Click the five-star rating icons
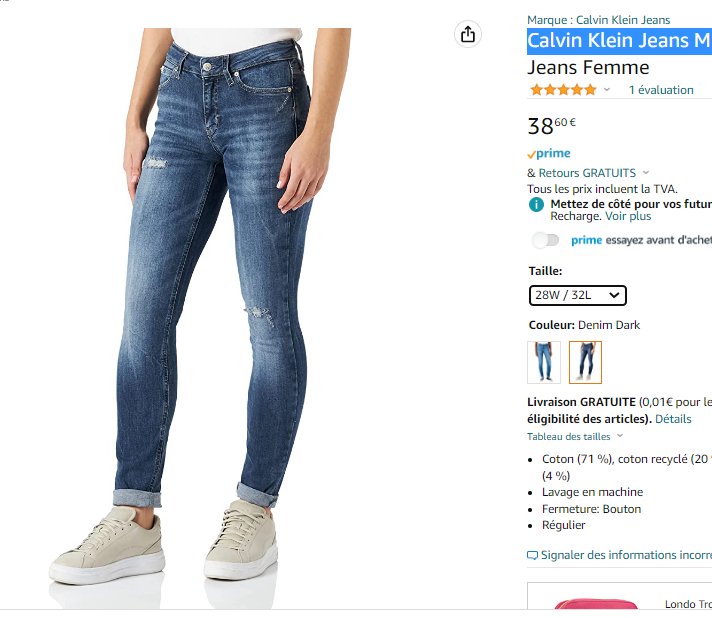The width and height of the screenshot is (712, 618). [563, 90]
